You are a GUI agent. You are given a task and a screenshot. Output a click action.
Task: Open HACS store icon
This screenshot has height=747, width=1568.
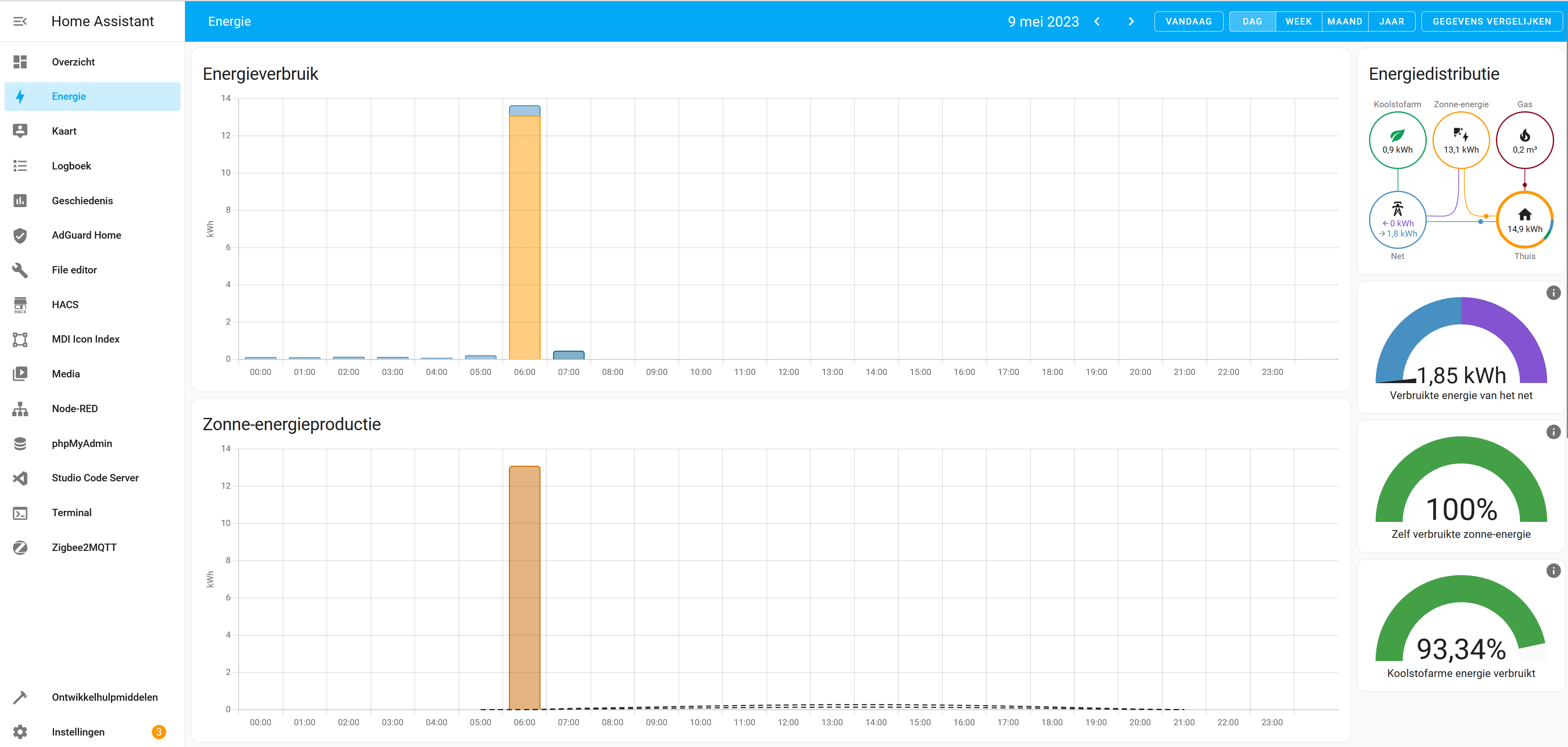coord(20,305)
